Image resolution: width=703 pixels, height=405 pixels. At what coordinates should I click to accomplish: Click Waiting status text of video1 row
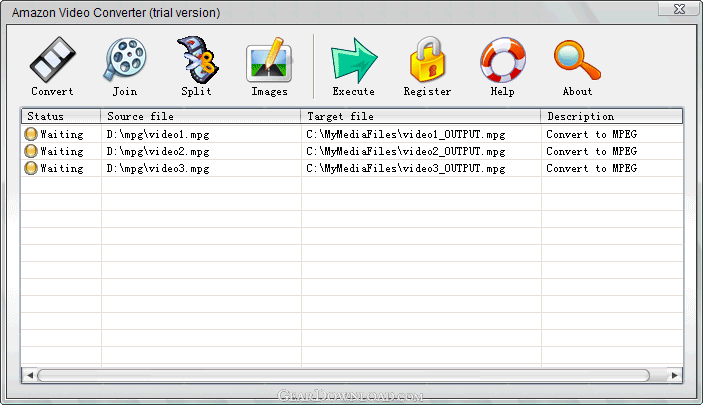click(62, 135)
